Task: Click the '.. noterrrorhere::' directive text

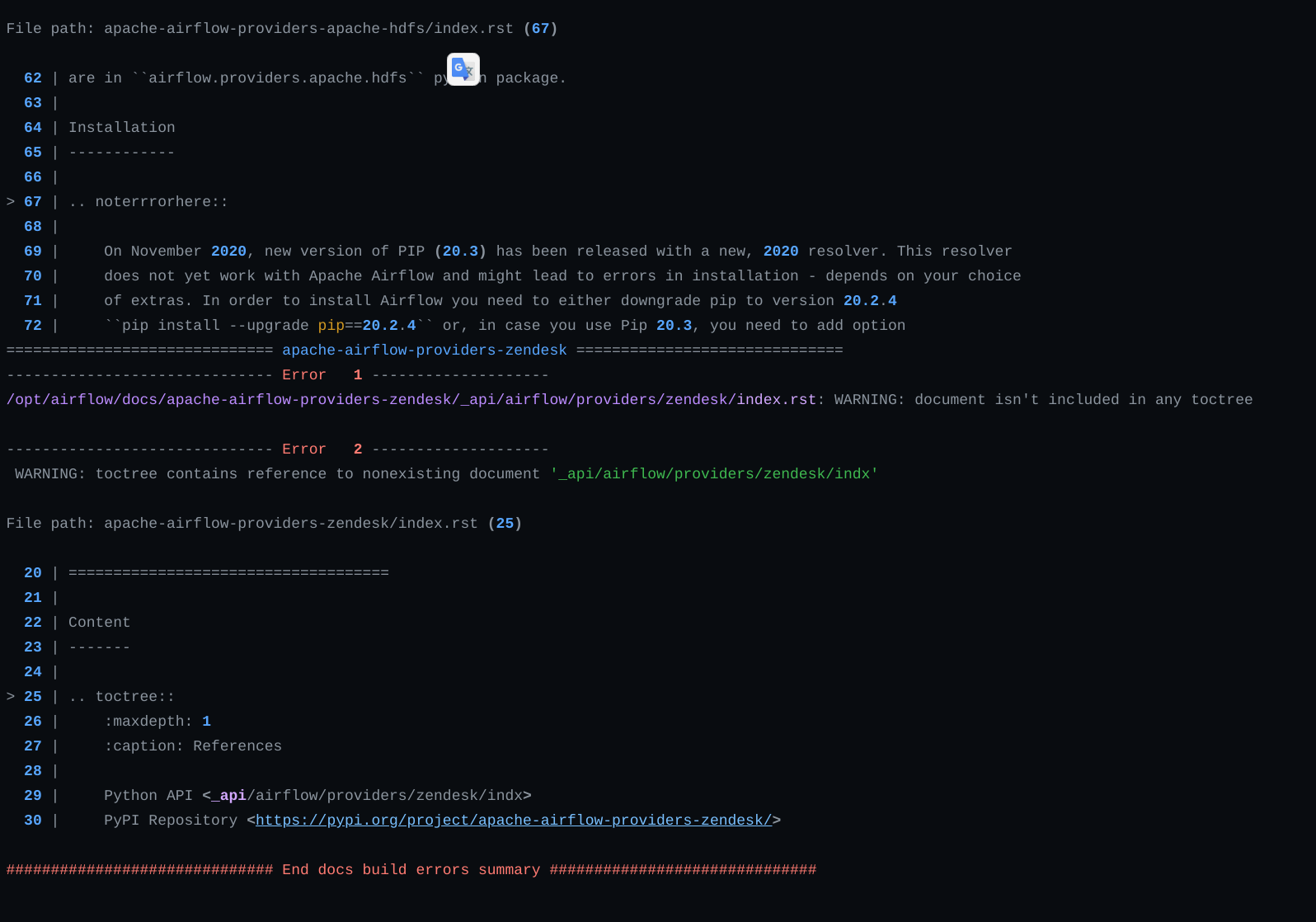Action: (x=148, y=201)
